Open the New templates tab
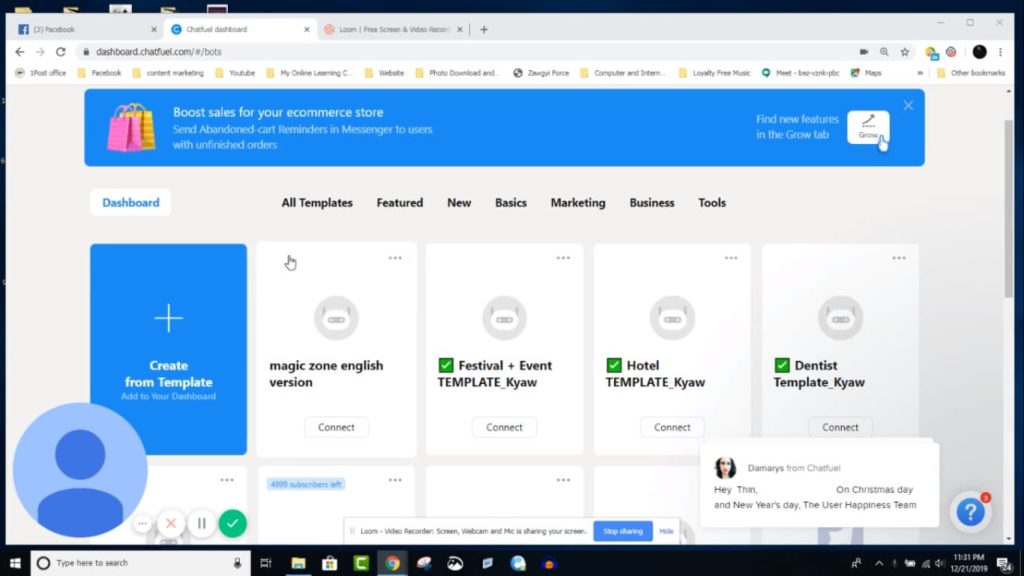 (x=459, y=202)
